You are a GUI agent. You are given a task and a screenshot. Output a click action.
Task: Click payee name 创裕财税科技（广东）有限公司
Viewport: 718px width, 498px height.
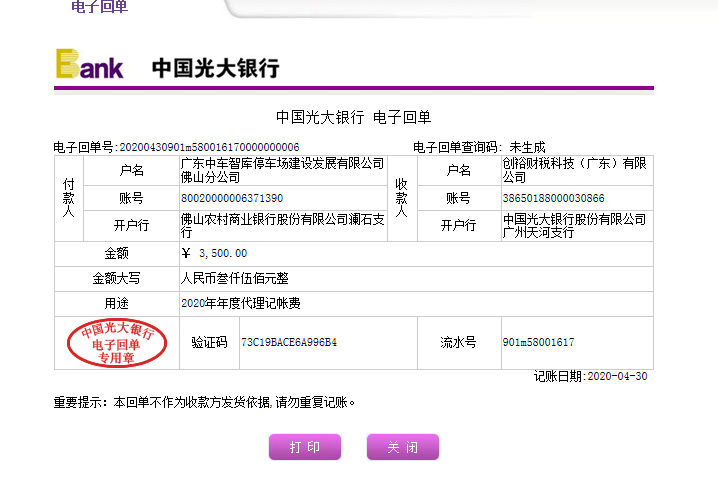(575, 170)
